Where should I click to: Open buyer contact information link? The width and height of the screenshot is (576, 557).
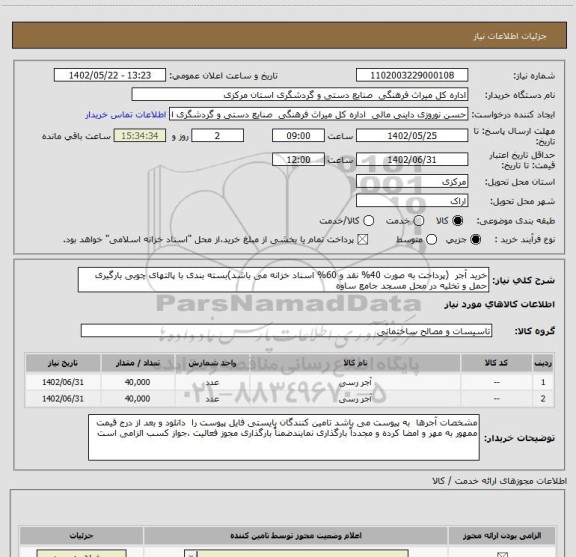tap(126, 115)
